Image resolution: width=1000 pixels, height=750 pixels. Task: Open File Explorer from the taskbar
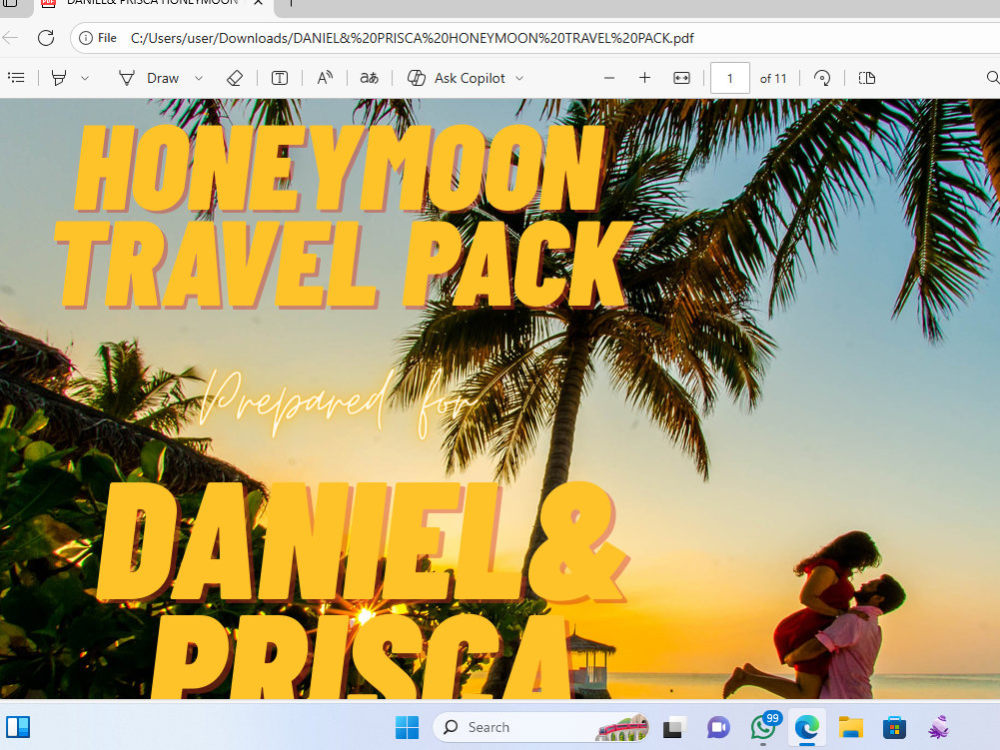point(851,727)
